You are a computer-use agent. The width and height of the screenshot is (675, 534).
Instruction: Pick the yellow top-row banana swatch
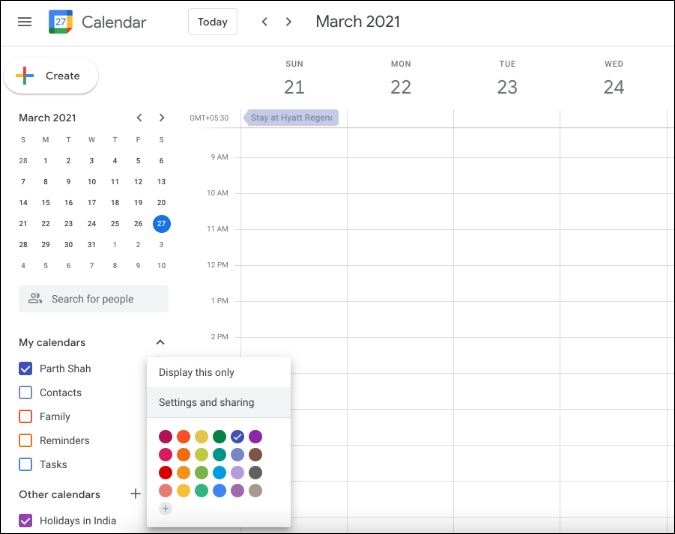201,436
